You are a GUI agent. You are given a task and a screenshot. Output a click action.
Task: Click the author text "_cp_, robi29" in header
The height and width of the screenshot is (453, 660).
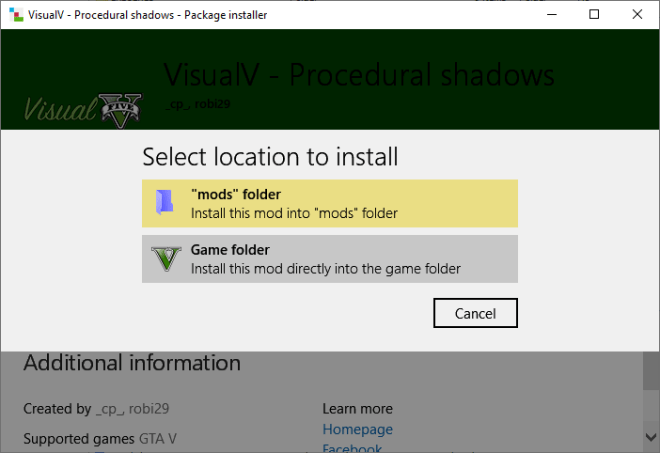(x=198, y=104)
